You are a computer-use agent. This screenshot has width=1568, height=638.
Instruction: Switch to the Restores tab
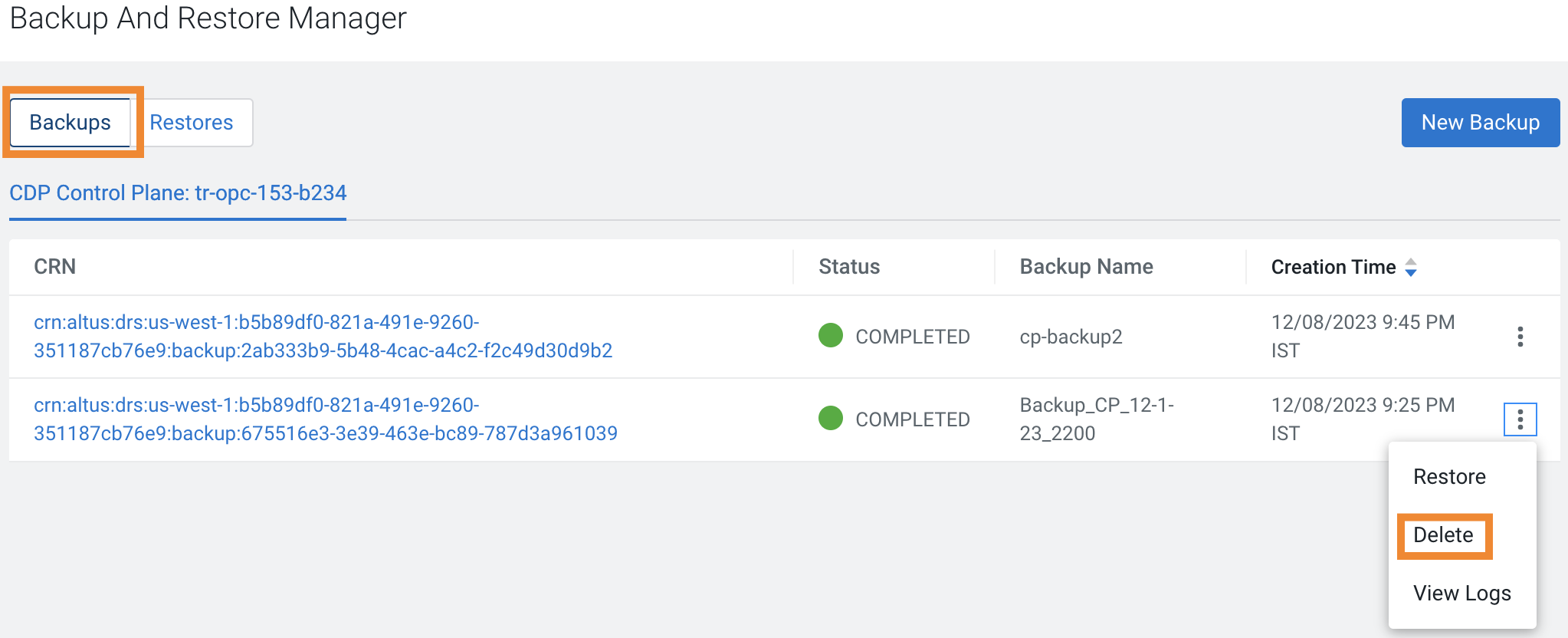(192, 123)
